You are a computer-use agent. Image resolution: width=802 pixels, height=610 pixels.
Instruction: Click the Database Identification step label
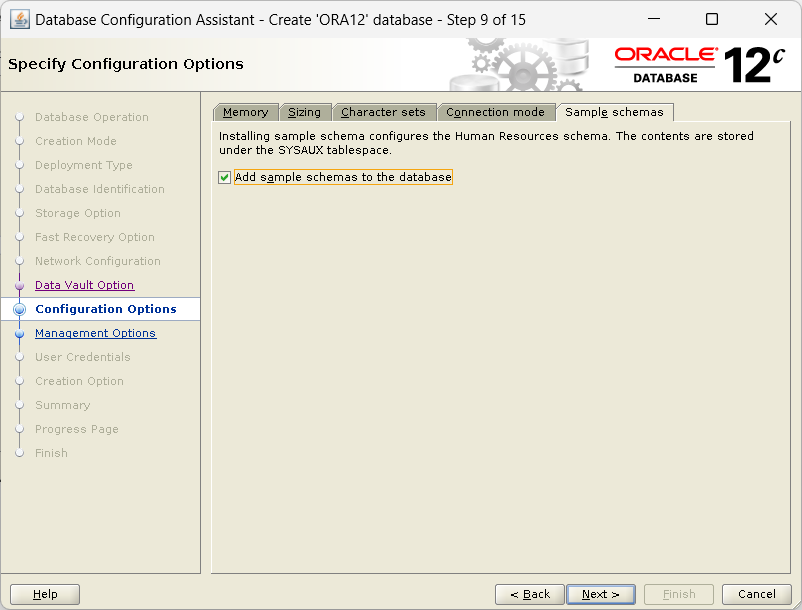click(100, 189)
